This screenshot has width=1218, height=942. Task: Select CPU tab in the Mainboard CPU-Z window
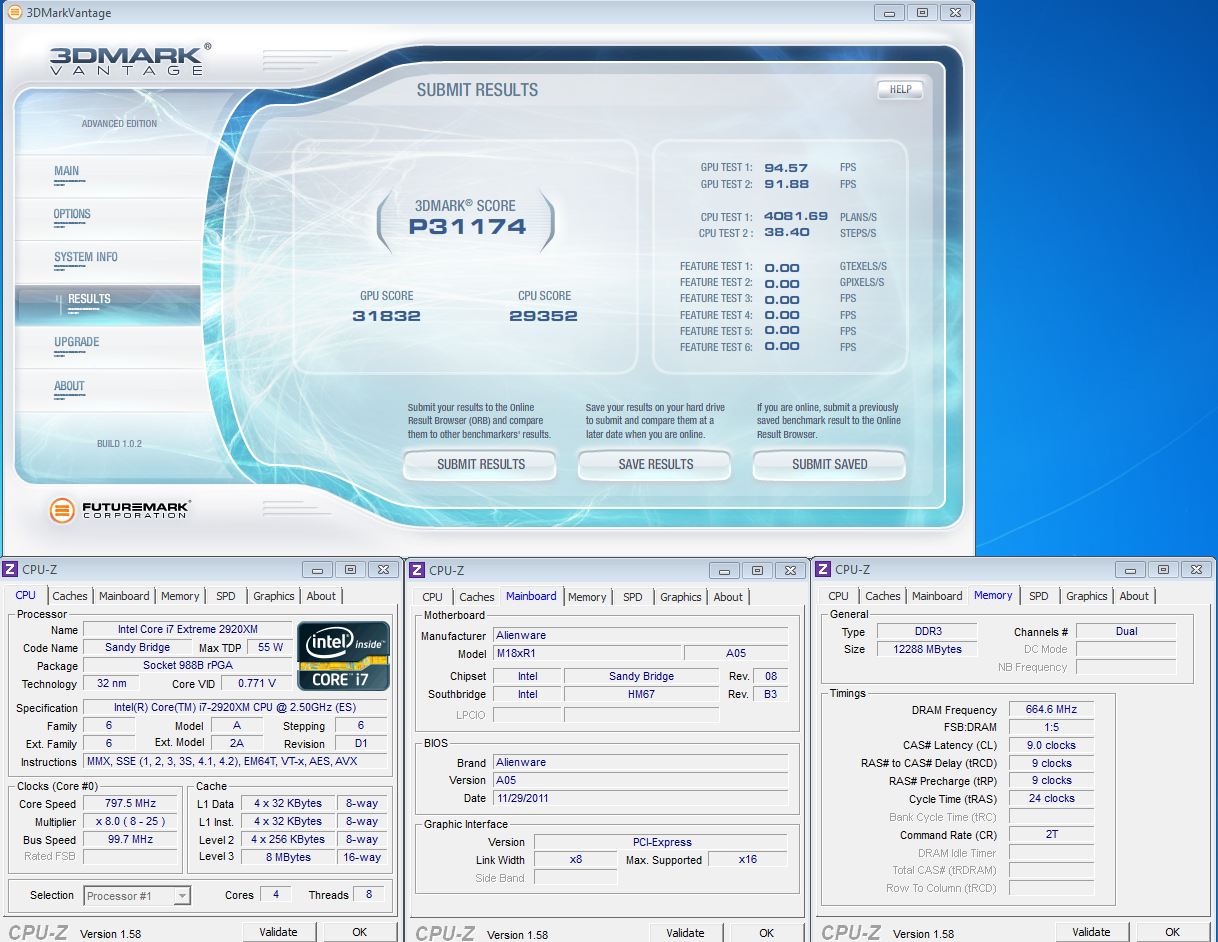433,597
